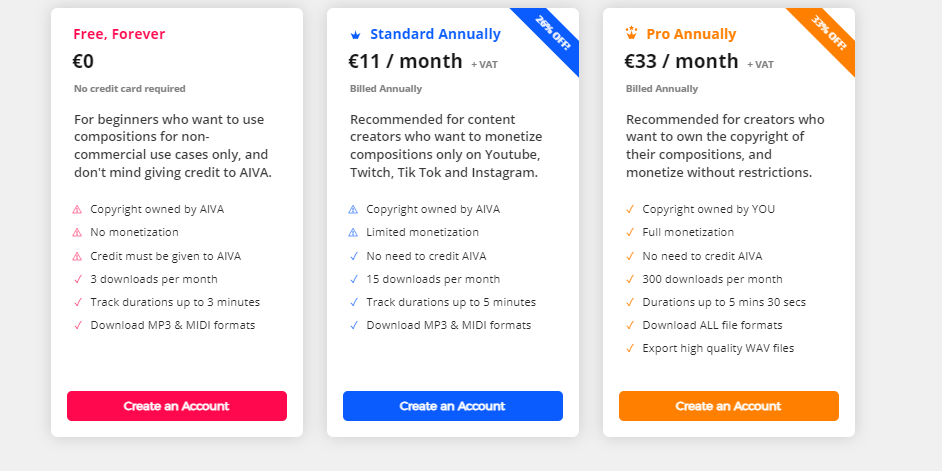Image resolution: width=942 pixels, height=471 pixels.
Task: Select the Standard Annually plan heading
Action: (x=435, y=34)
